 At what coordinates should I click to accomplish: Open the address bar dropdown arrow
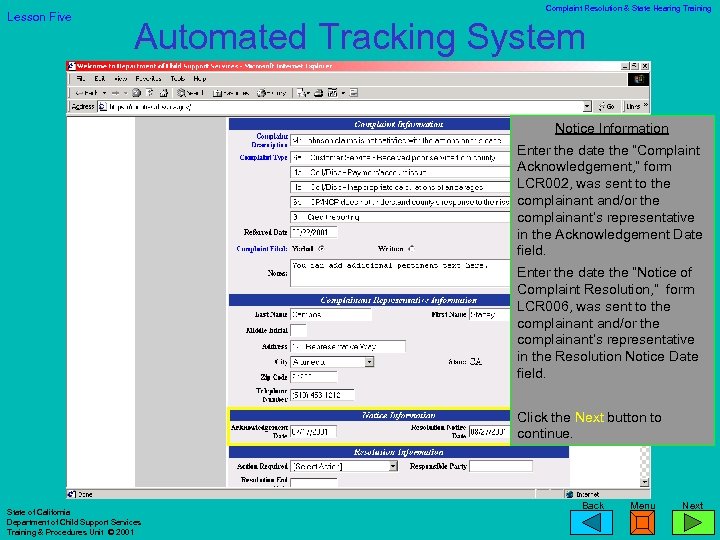587,107
